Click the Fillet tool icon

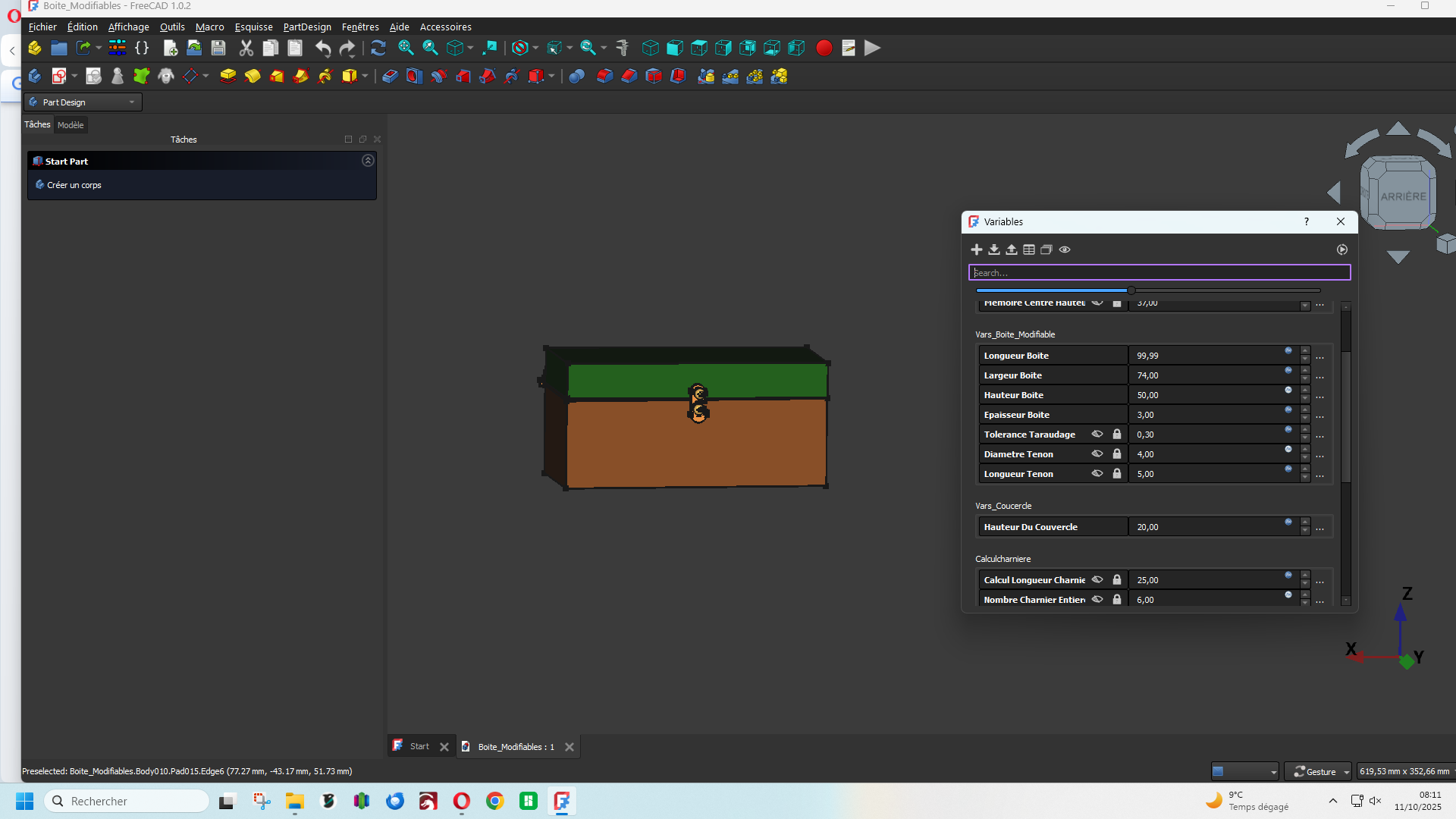[x=604, y=76]
